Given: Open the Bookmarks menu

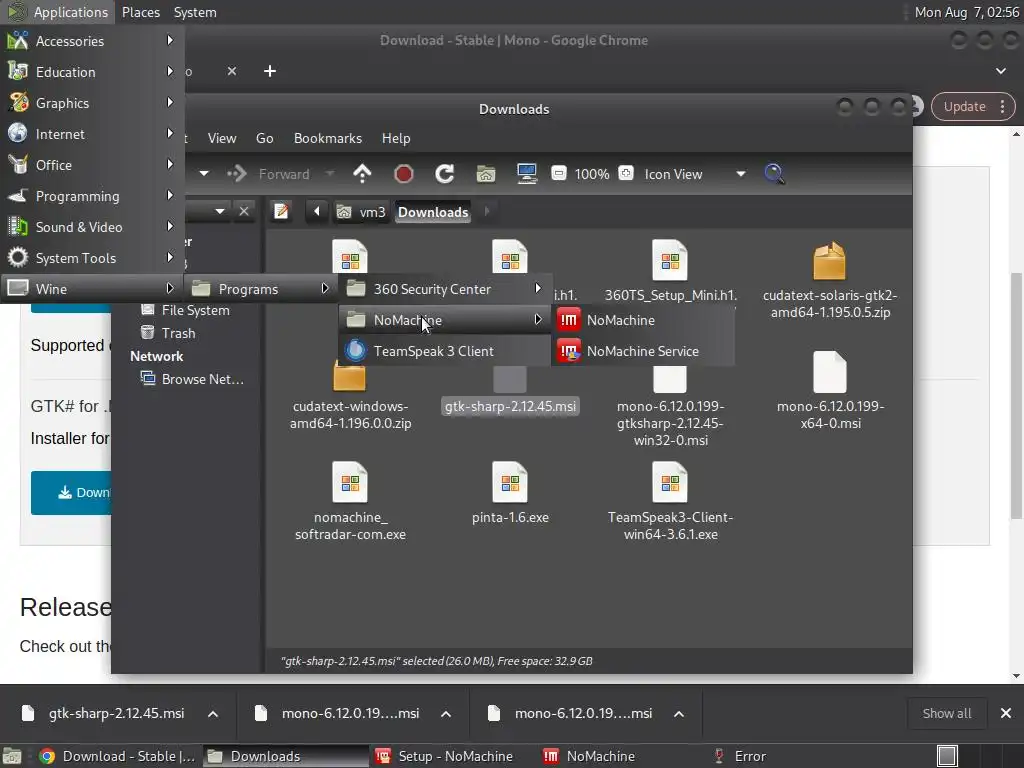Looking at the screenshot, I should click(x=328, y=138).
